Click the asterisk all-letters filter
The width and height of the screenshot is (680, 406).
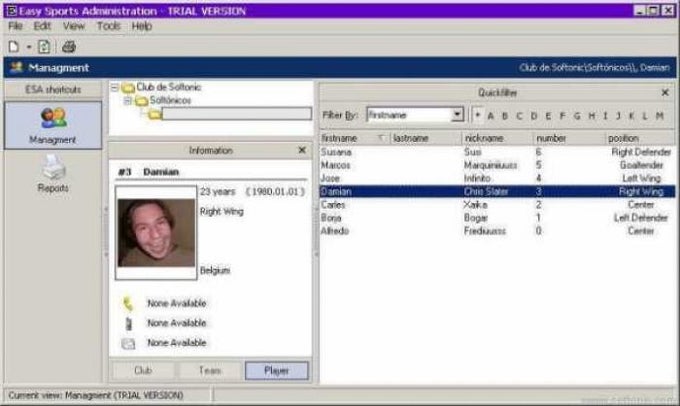(x=477, y=115)
